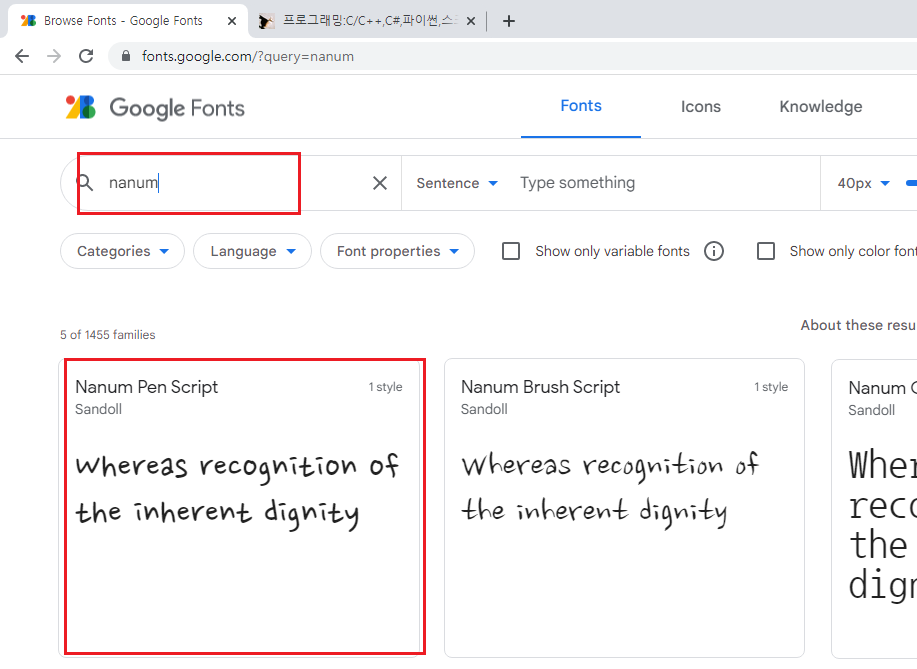Click Sandoll under Nanum Pen Script
This screenshot has height=669, width=917.
pyautogui.click(x=98, y=409)
